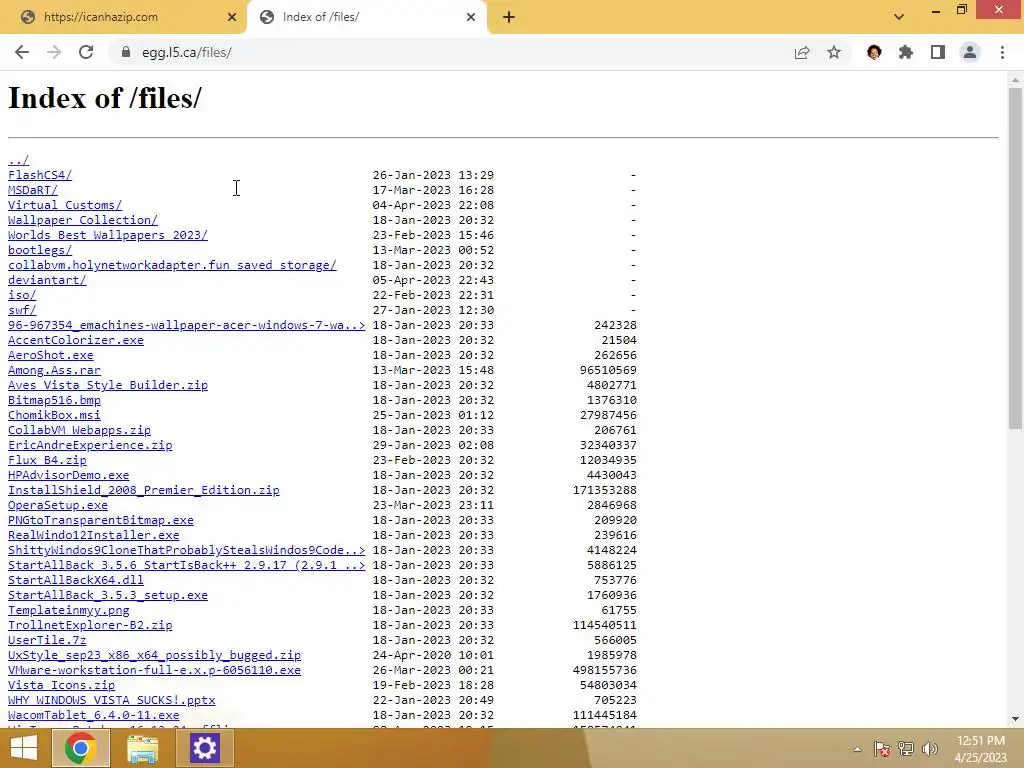Click the RealWindo12Installer.exe link
The height and width of the screenshot is (768, 1024).
[x=93, y=536]
